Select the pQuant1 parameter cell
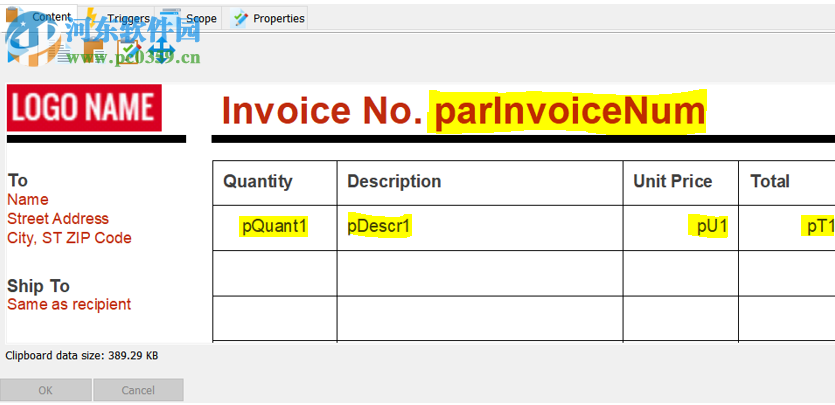 (x=274, y=227)
